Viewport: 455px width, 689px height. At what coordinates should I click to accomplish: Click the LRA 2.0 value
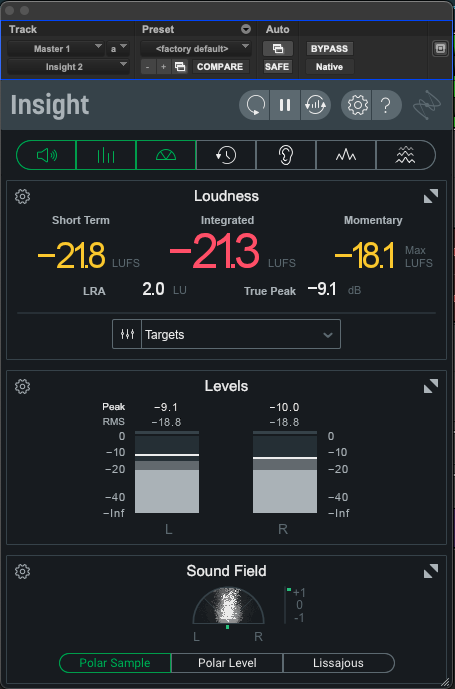153,289
